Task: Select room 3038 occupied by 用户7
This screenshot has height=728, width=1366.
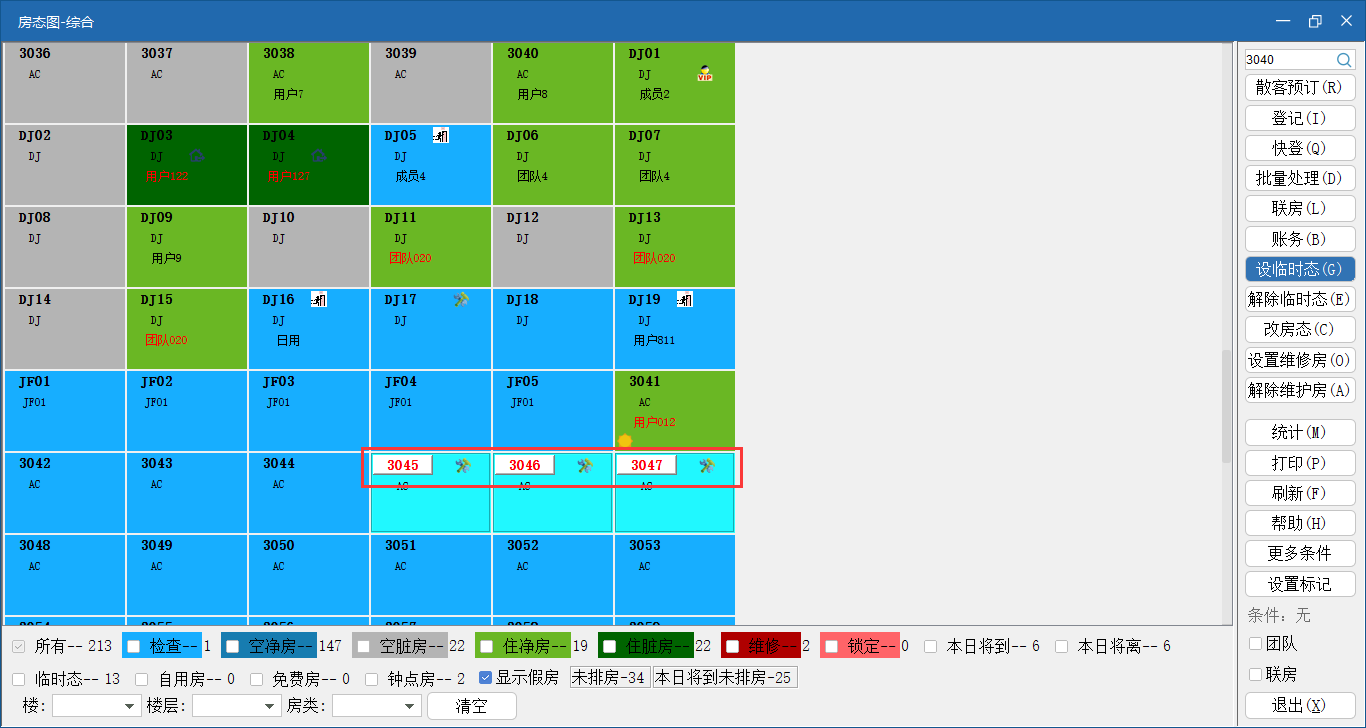Action: [309, 83]
